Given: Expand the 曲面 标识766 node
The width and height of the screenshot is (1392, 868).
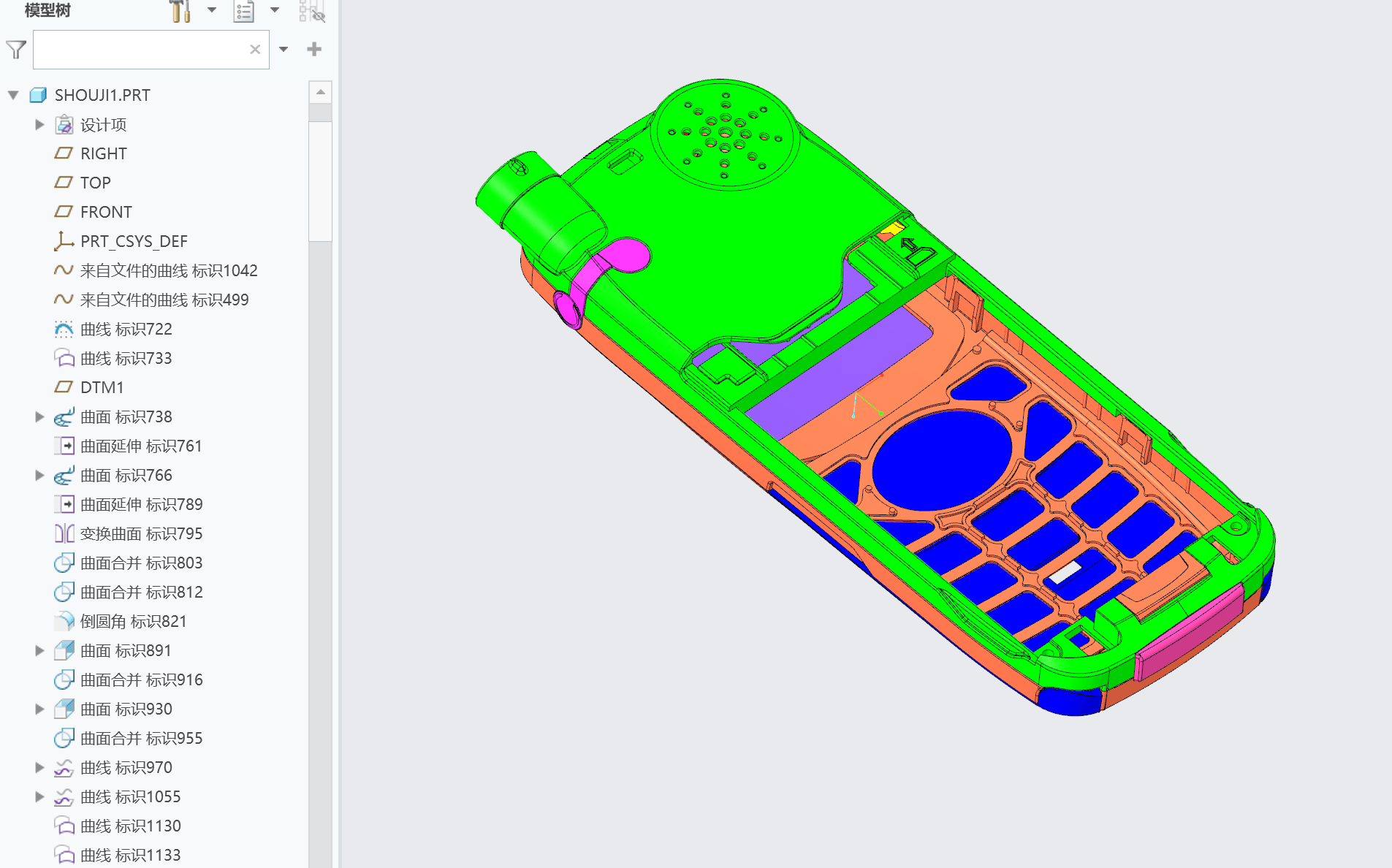Looking at the screenshot, I should [39, 475].
